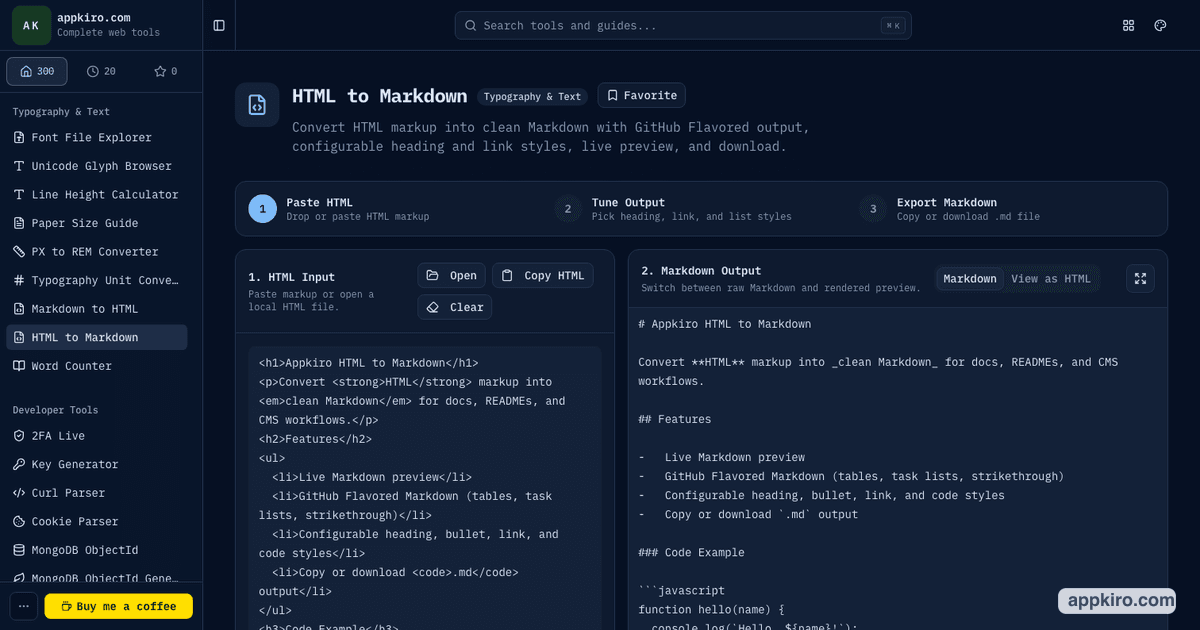
Task: Open Cookie Parser tool
Action: (96, 521)
